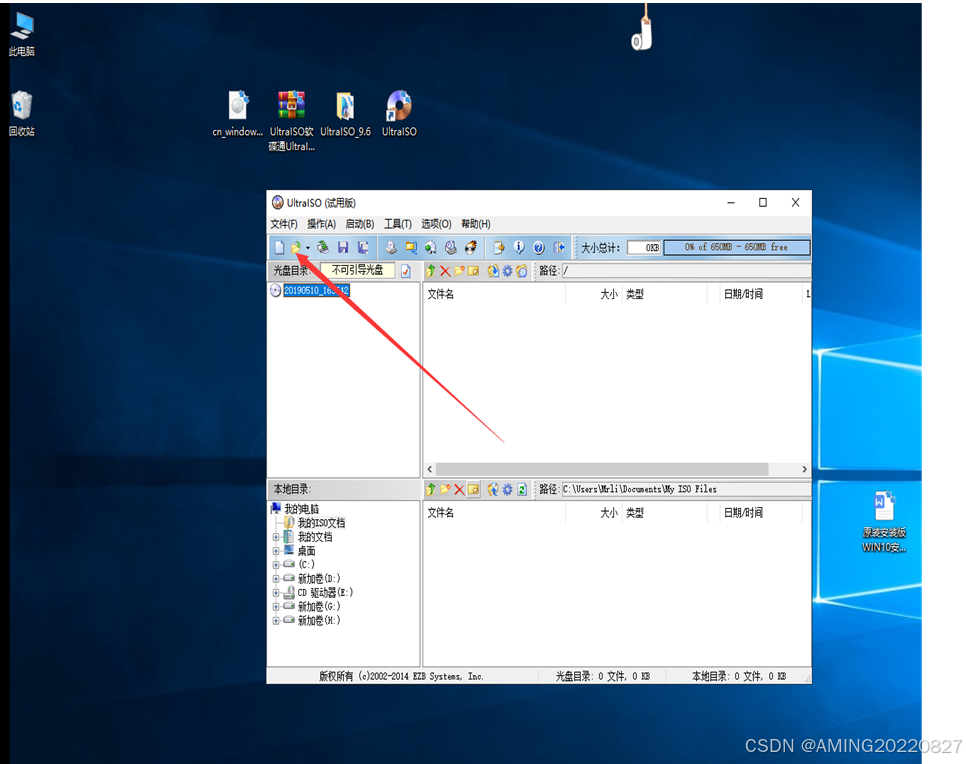
Task: Select the 20190510 disc root node
Action: tap(317, 290)
